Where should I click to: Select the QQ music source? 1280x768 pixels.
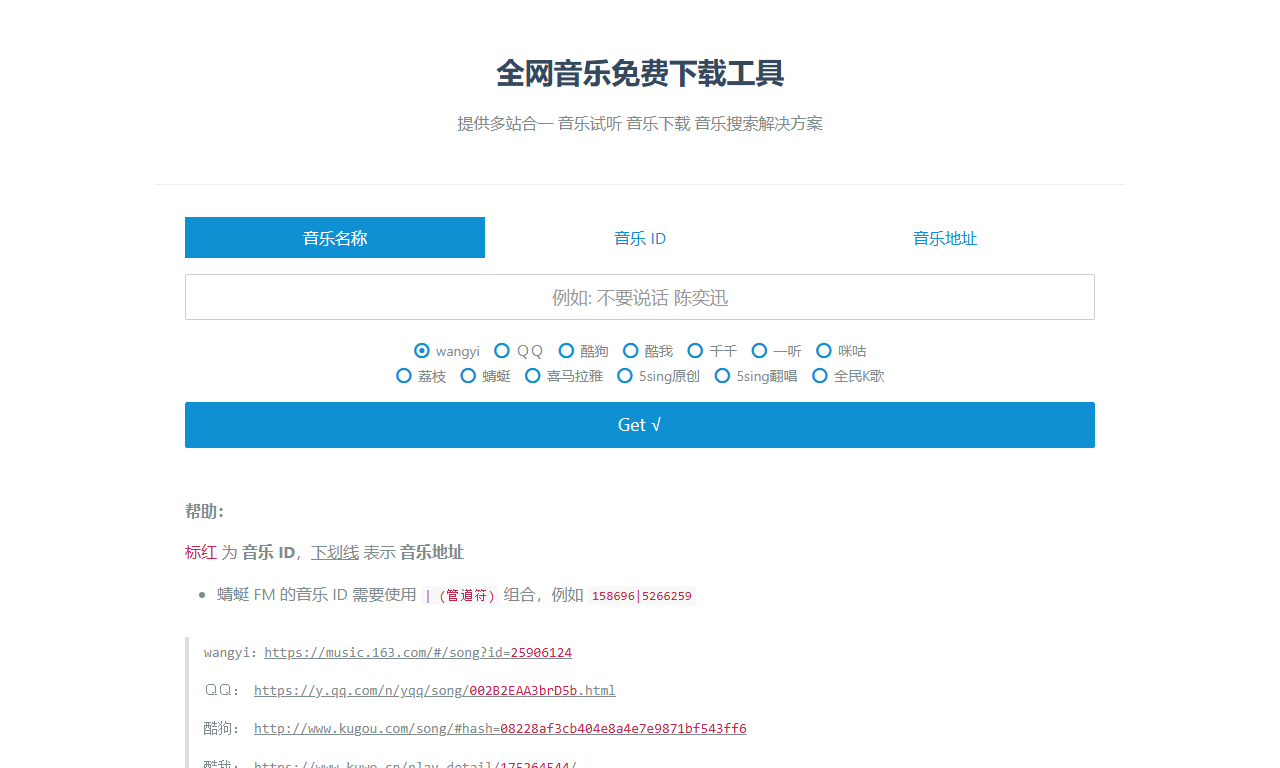[x=519, y=351]
